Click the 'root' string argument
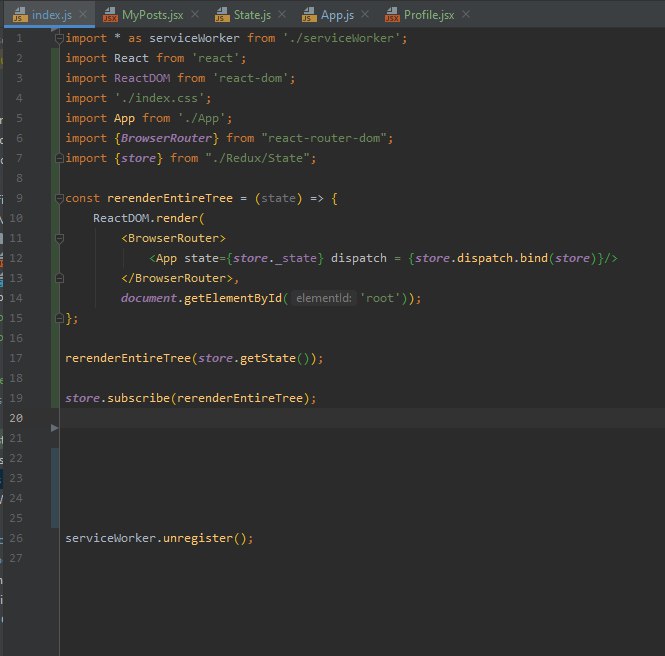This screenshot has width=665, height=656. 381,298
